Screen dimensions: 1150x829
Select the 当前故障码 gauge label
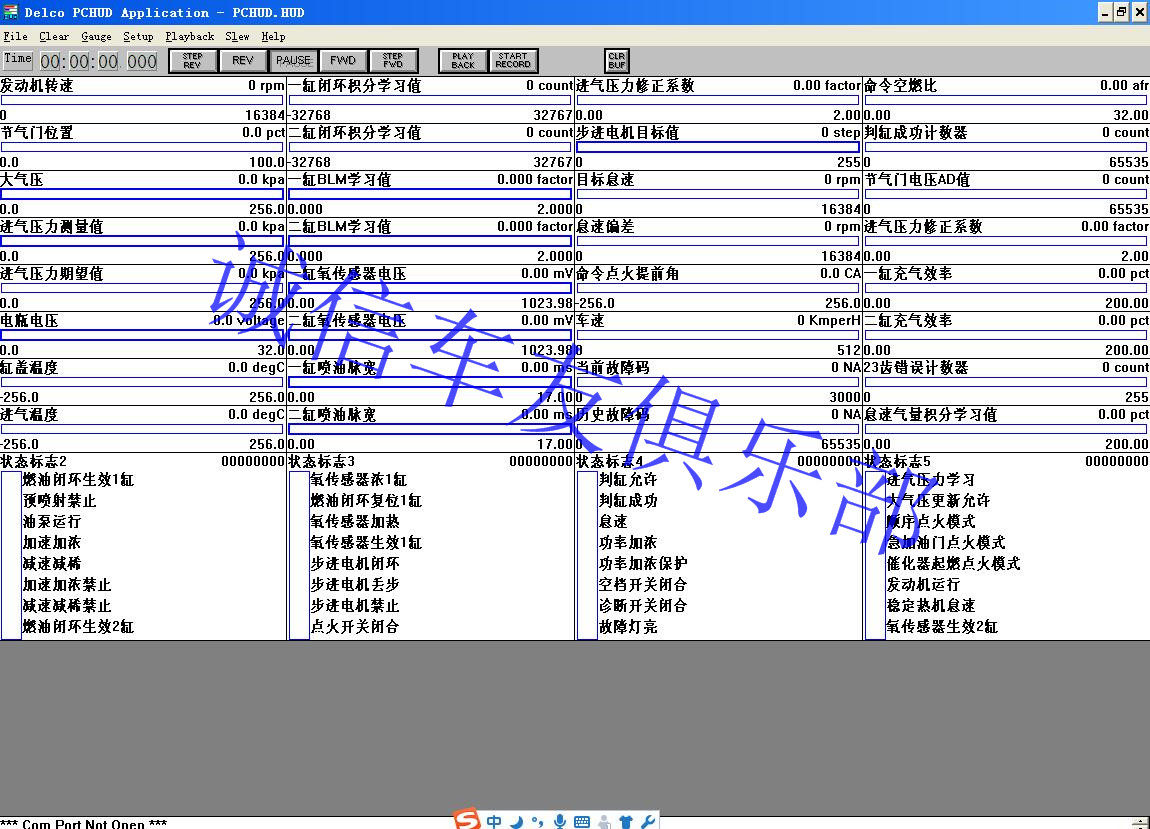(613, 368)
